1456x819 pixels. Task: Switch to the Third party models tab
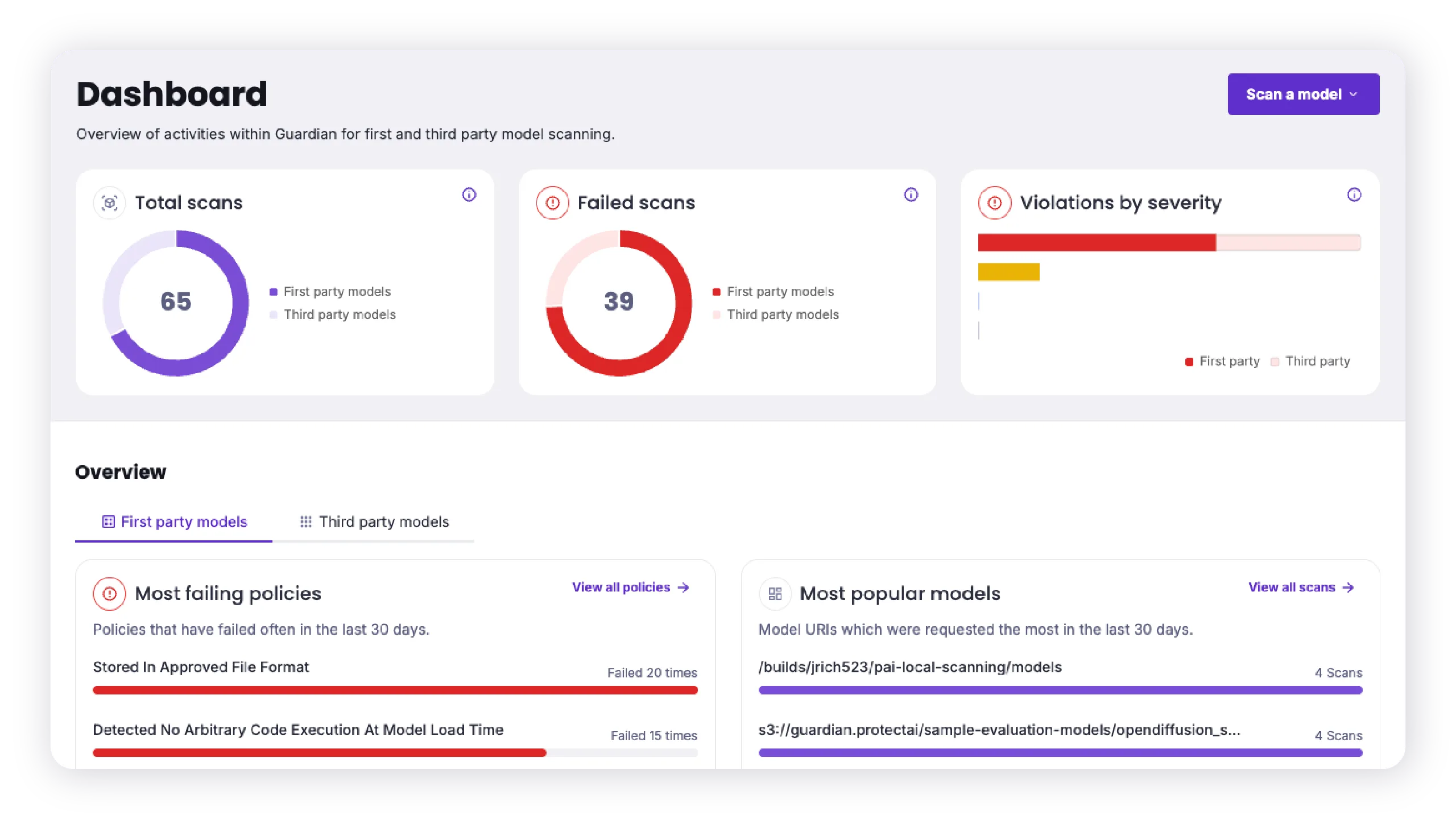[x=384, y=522]
